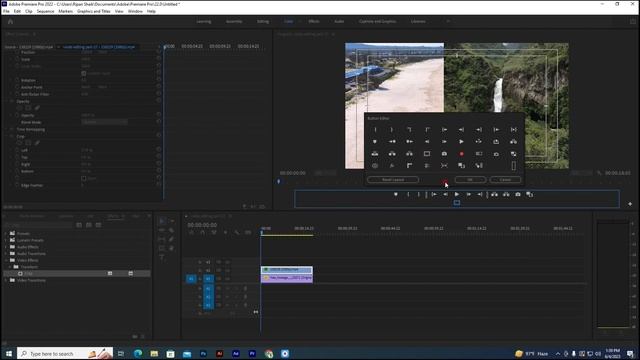The height and width of the screenshot is (360, 640).
Task: Click Safe Margins icon in Button Editor
Action: click(427, 154)
